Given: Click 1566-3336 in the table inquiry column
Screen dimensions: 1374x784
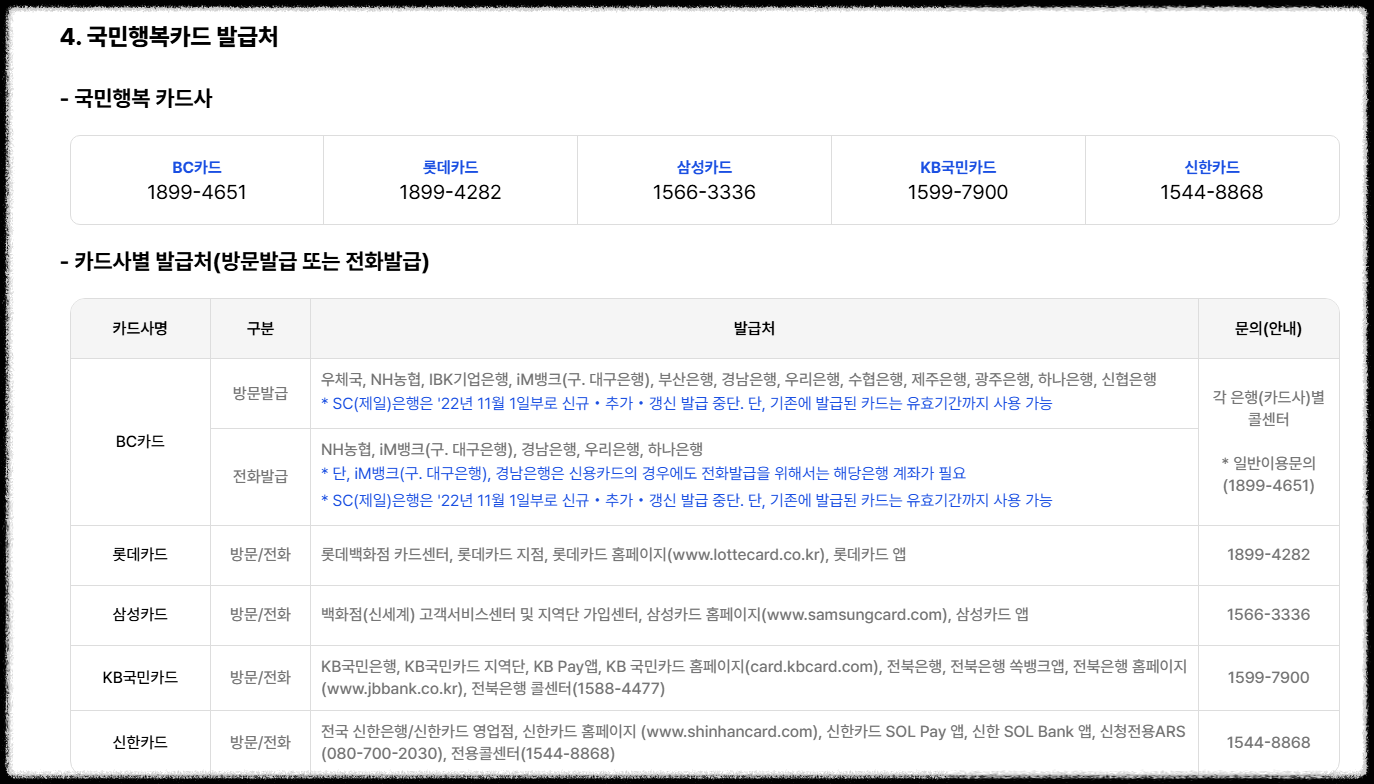Looking at the screenshot, I should 1268,614.
